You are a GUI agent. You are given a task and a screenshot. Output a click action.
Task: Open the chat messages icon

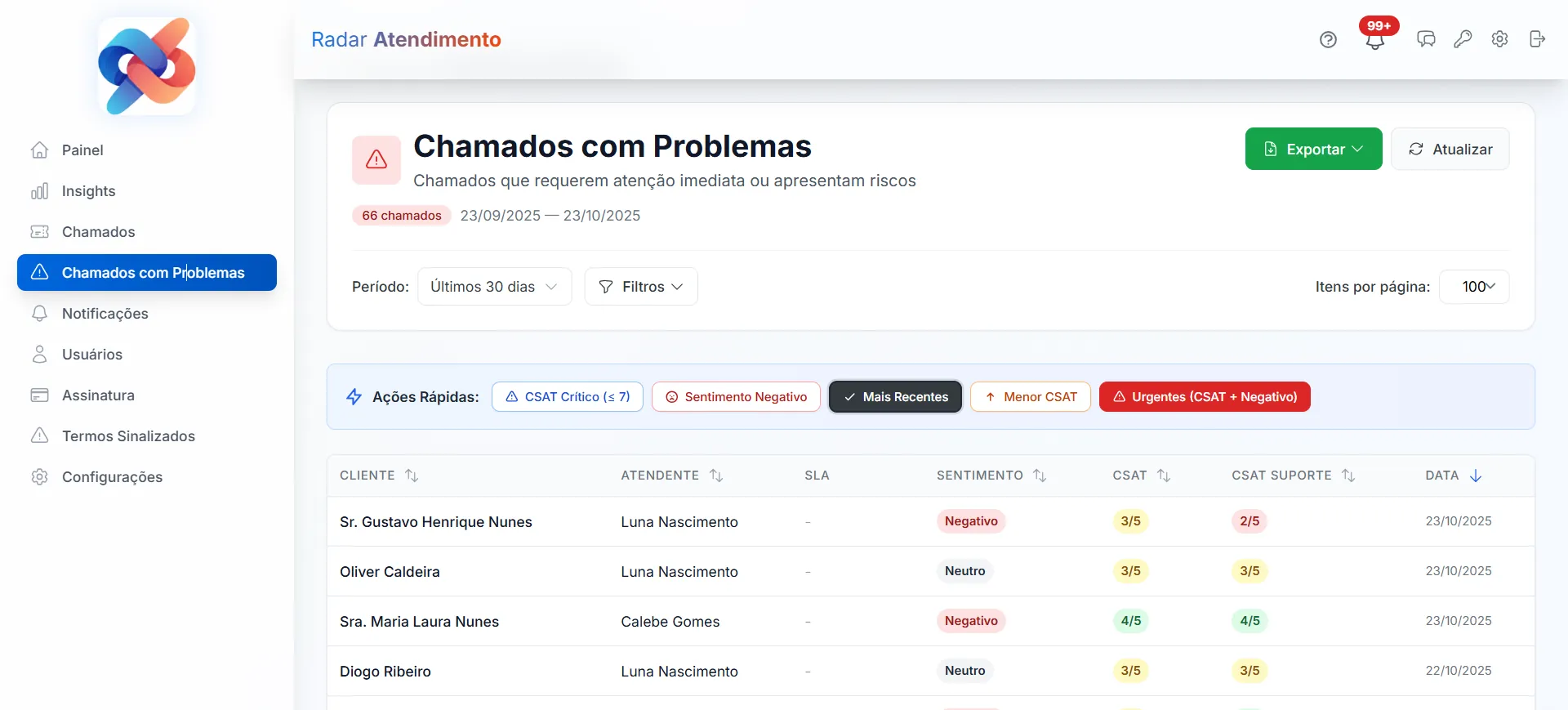1426,39
